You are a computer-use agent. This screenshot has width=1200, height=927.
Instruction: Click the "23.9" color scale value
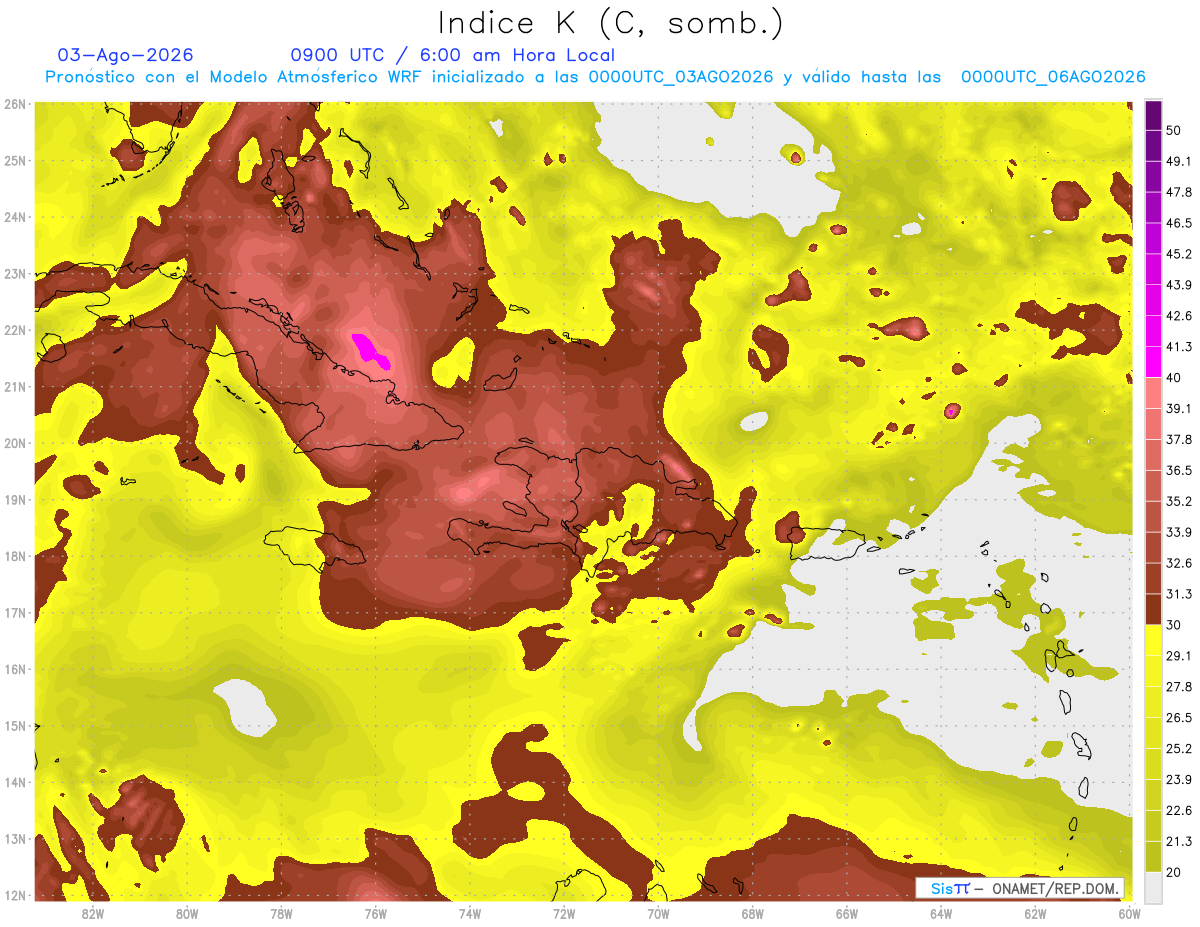coord(1179,780)
